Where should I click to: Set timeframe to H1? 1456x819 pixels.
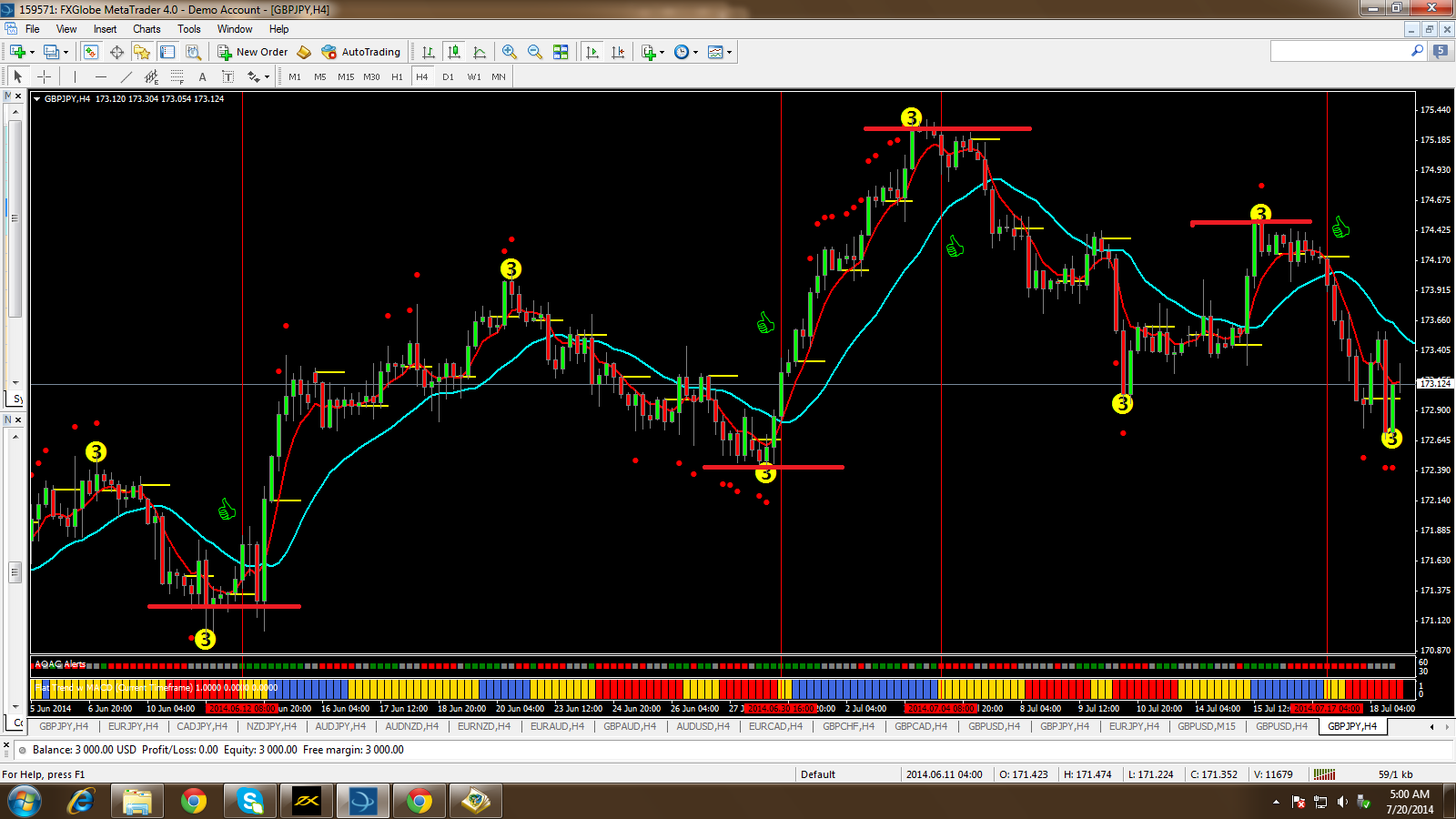coord(397,76)
